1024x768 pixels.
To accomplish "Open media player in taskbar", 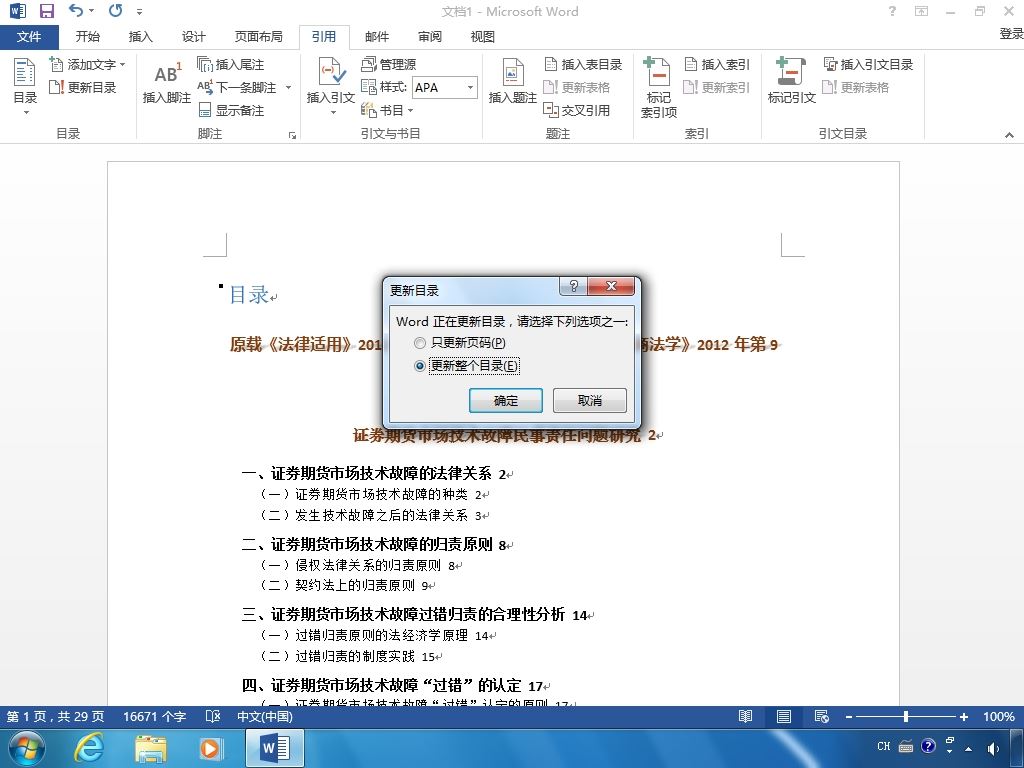I will coord(211,748).
